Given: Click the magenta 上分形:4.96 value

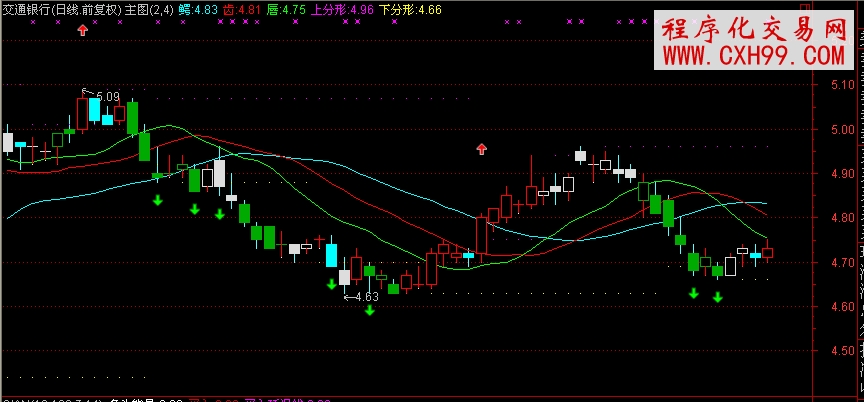Looking at the screenshot, I should 345,9.
